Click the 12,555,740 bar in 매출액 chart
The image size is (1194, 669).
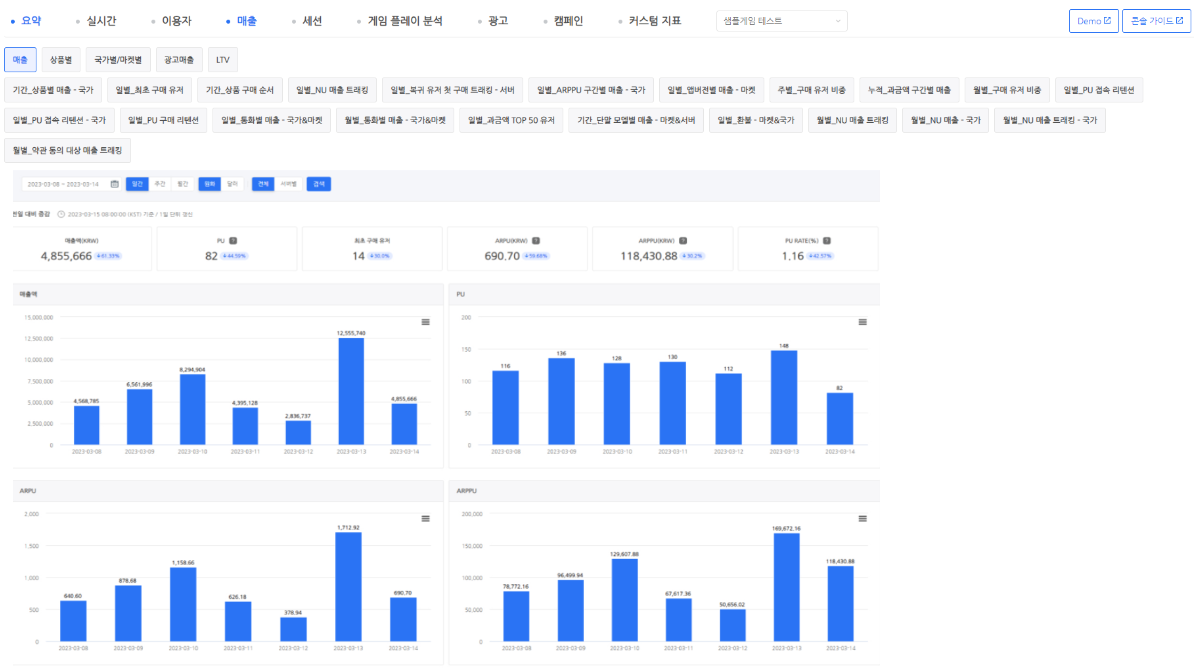351,391
